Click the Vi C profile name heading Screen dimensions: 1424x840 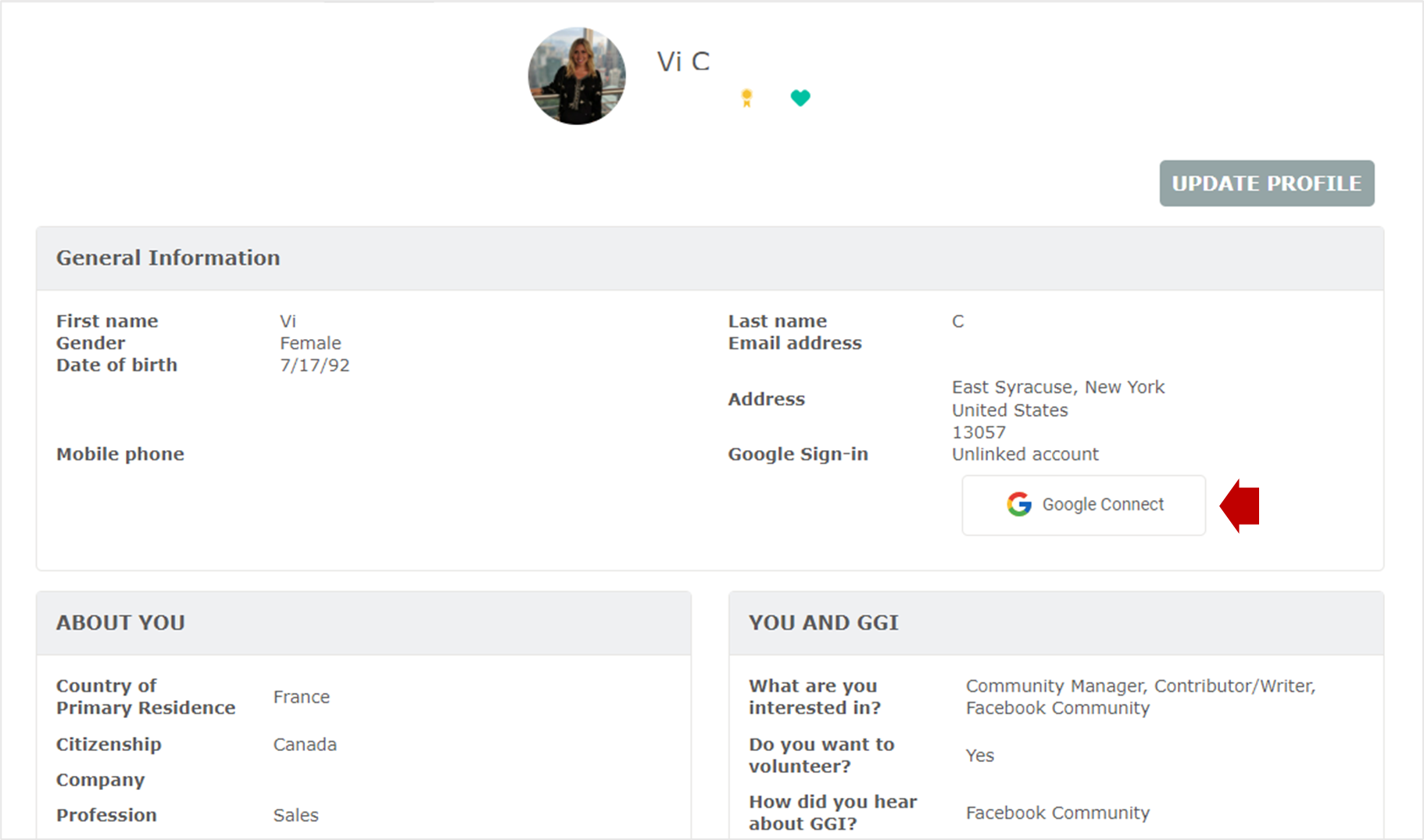click(683, 62)
